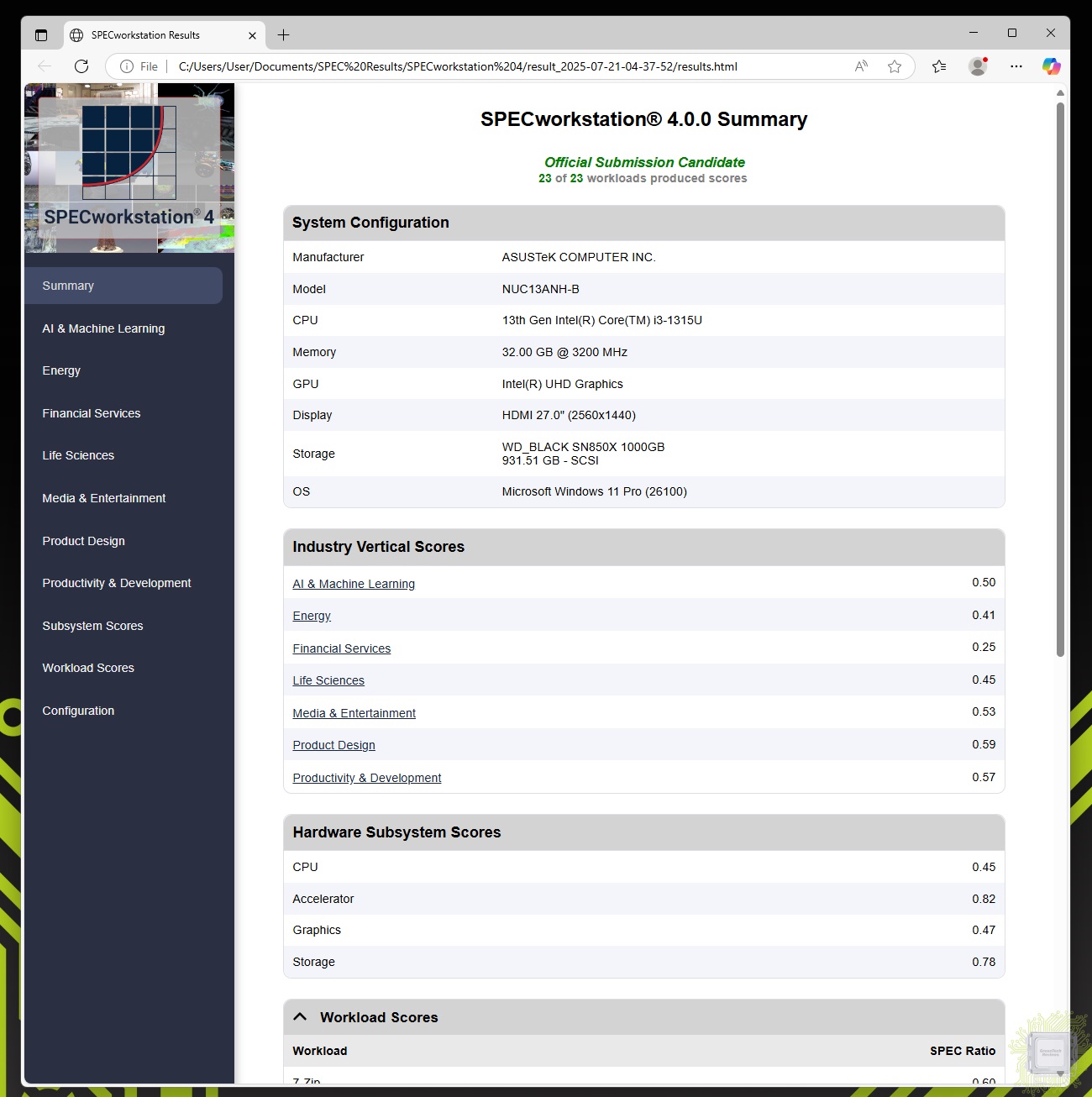The width and height of the screenshot is (1092, 1097).
Task: Click the Life Sciences score link
Action: [328, 680]
